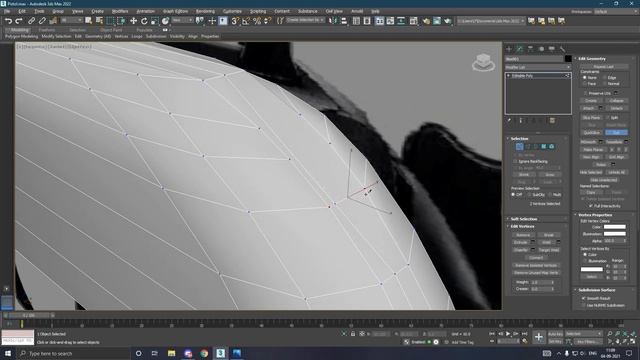
Task: Select Vertex sub-object level icon
Action: [519, 147]
